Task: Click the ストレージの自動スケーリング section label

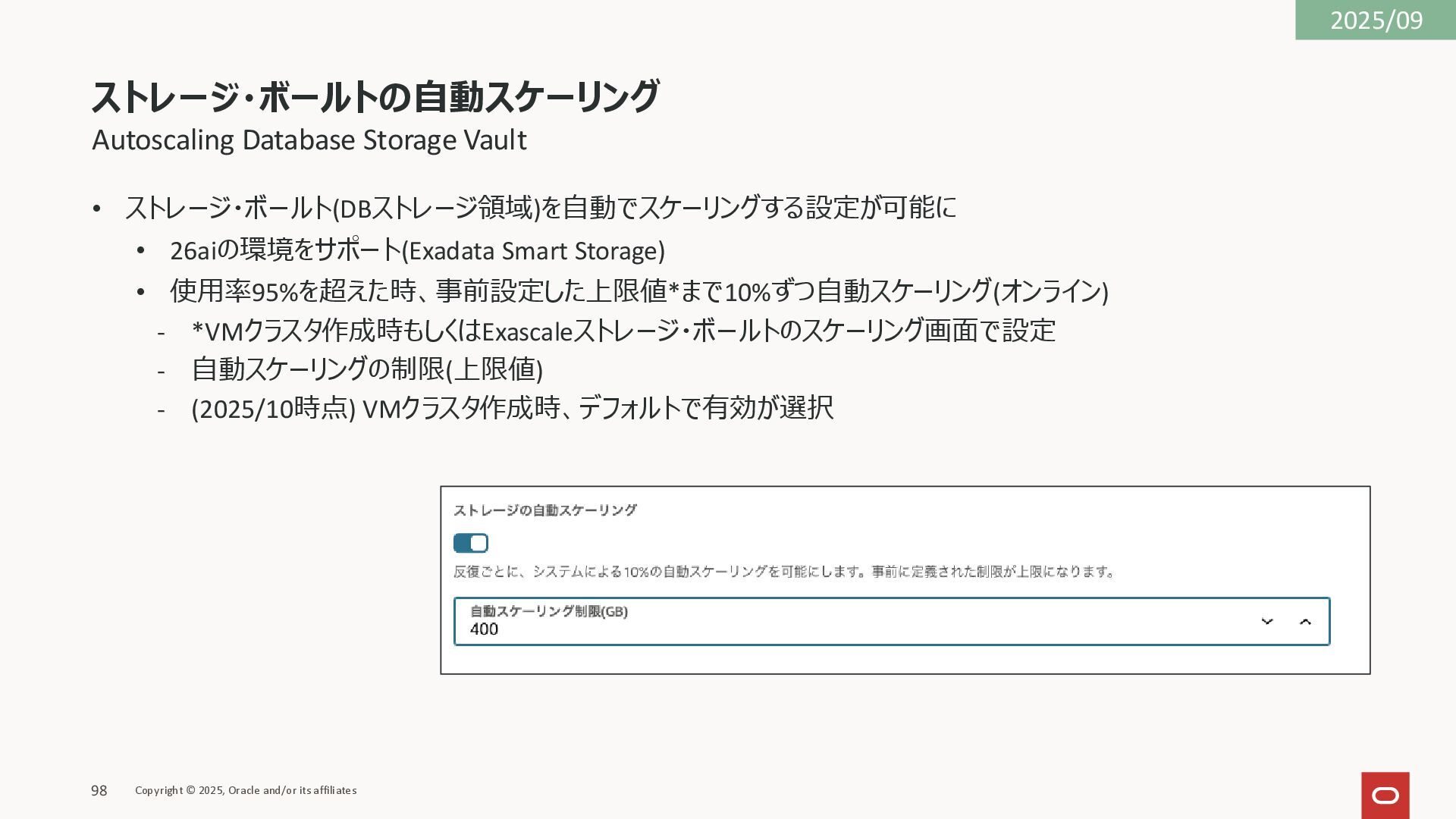Action: [544, 510]
